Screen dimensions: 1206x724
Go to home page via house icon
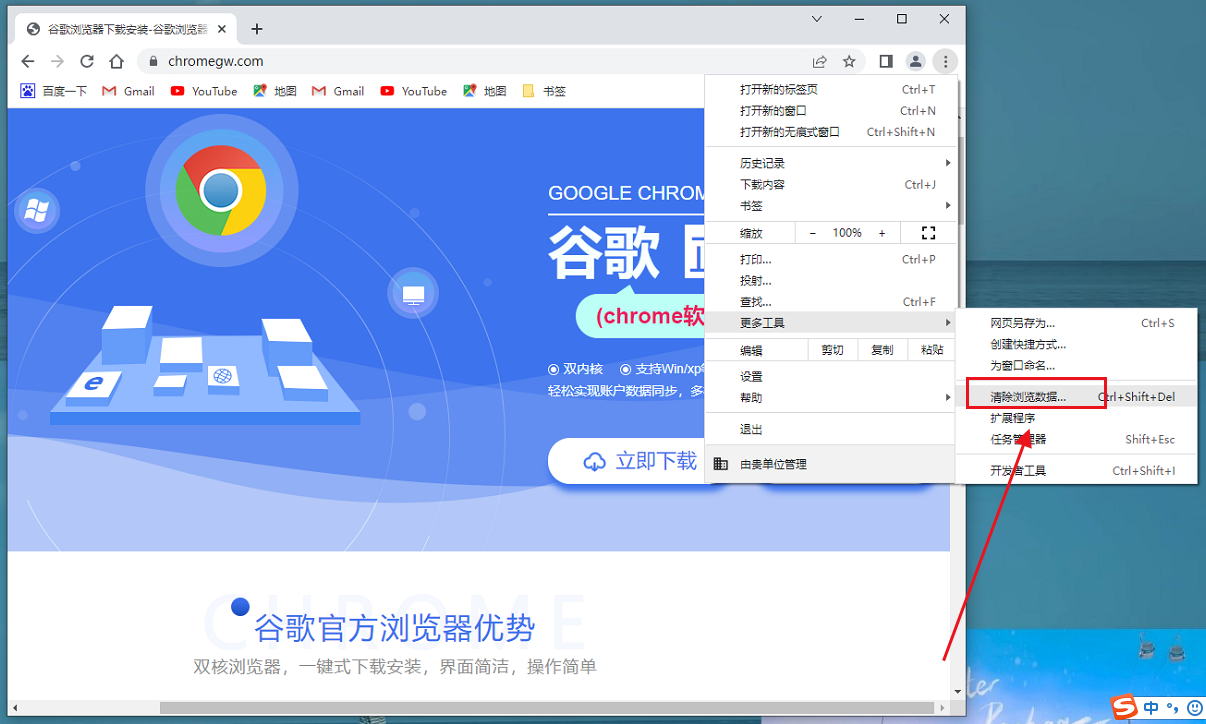[x=117, y=61]
